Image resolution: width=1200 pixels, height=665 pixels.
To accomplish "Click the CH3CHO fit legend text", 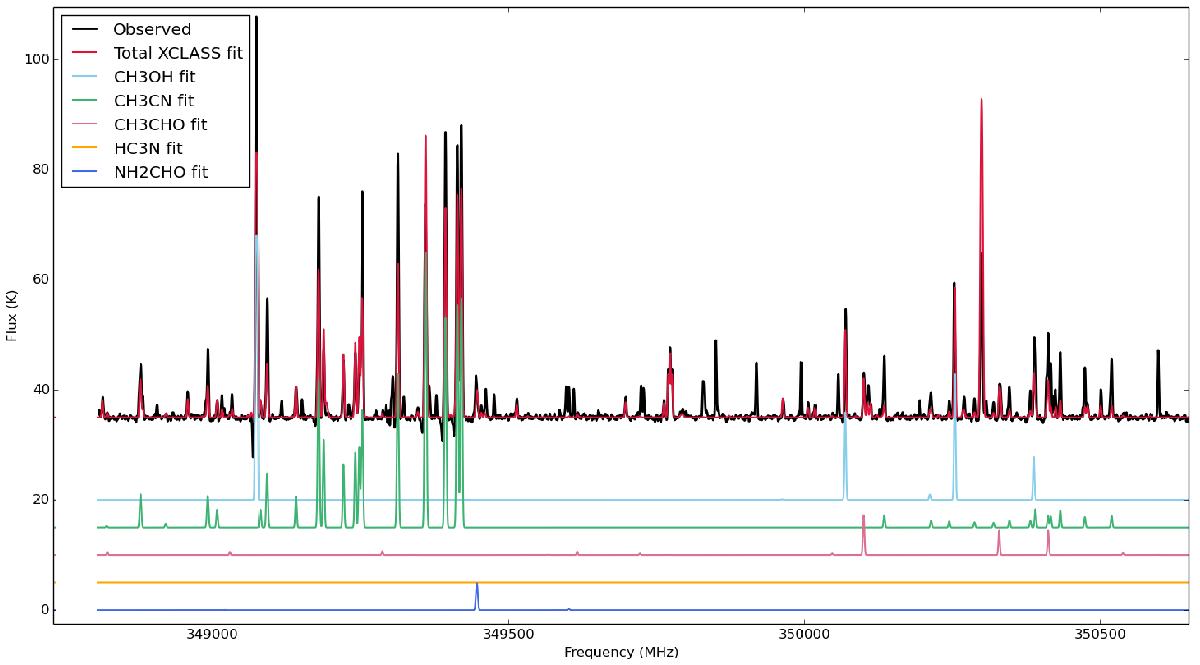I will tap(160, 124).
